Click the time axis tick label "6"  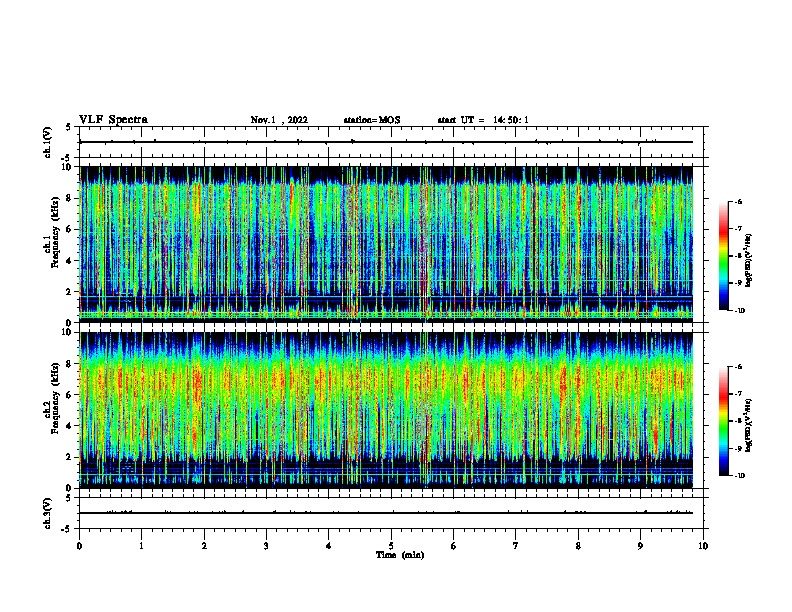coord(454,546)
